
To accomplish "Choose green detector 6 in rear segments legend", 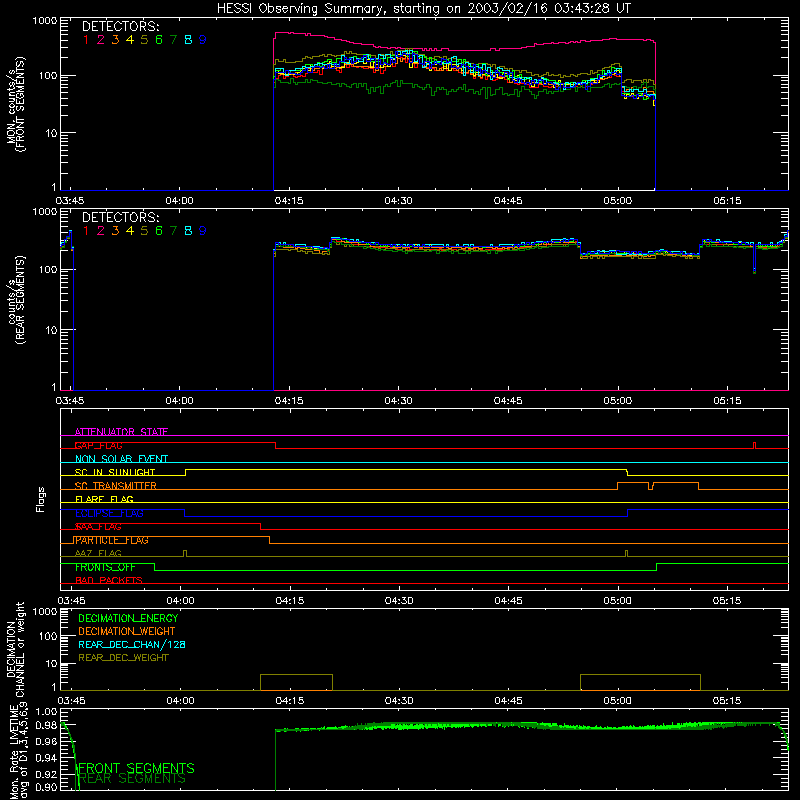I will (159, 231).
